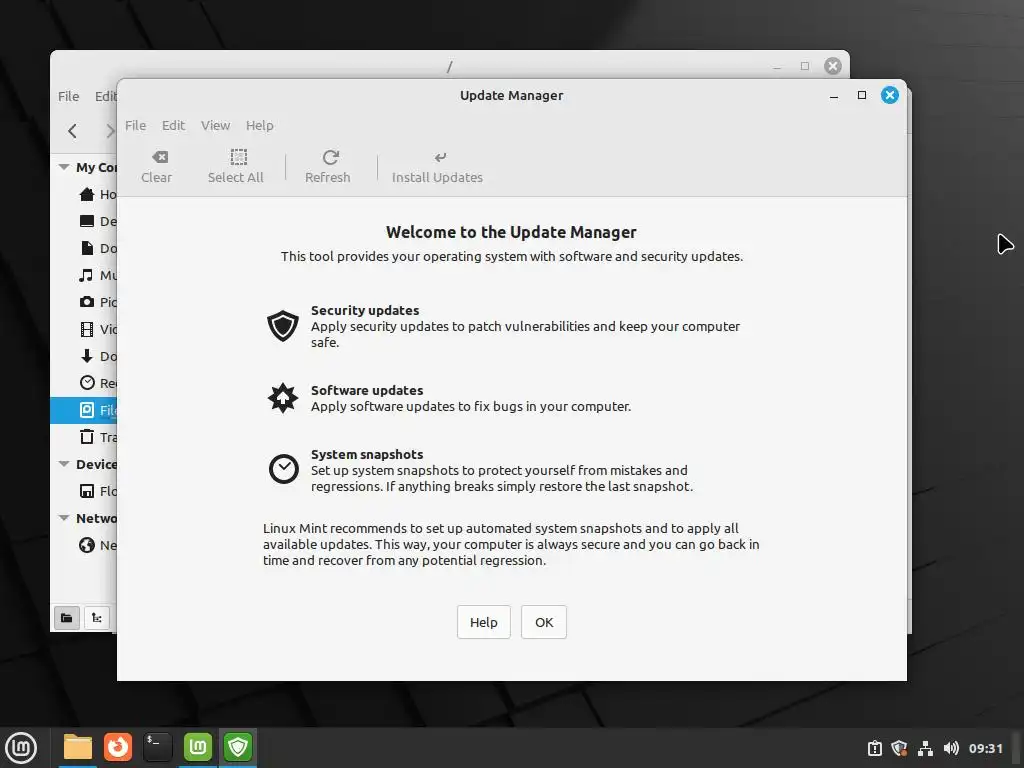Image resolution: width=1024 pixels, height=768 pixels.
Task: Minimize the Update Manager window
Action: pos(834,95)
